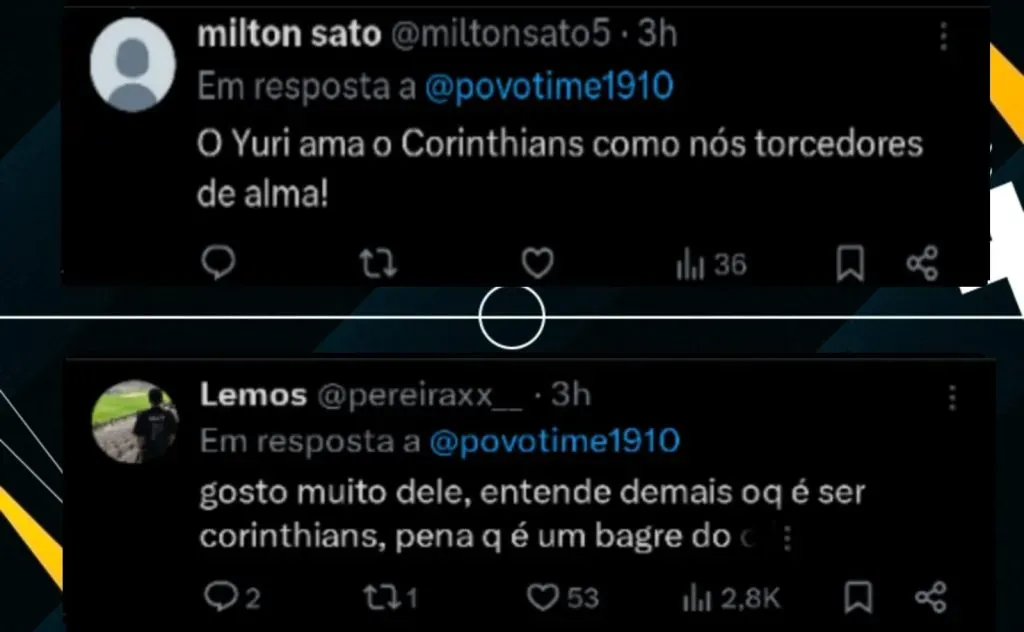1024x632 pixels.
Task: Open more options on milton sato's tweet
Action: tap(945, 38)
